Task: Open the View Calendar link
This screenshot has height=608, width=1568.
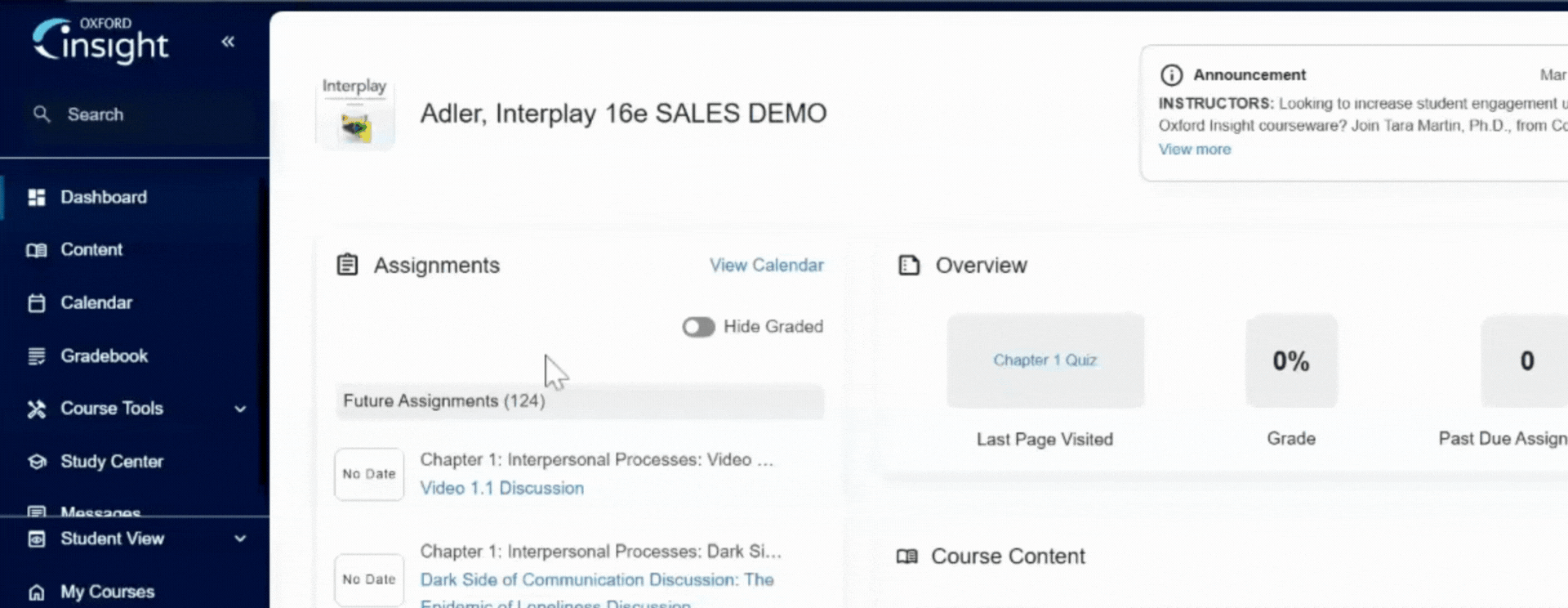Action: tap(766, 266)
